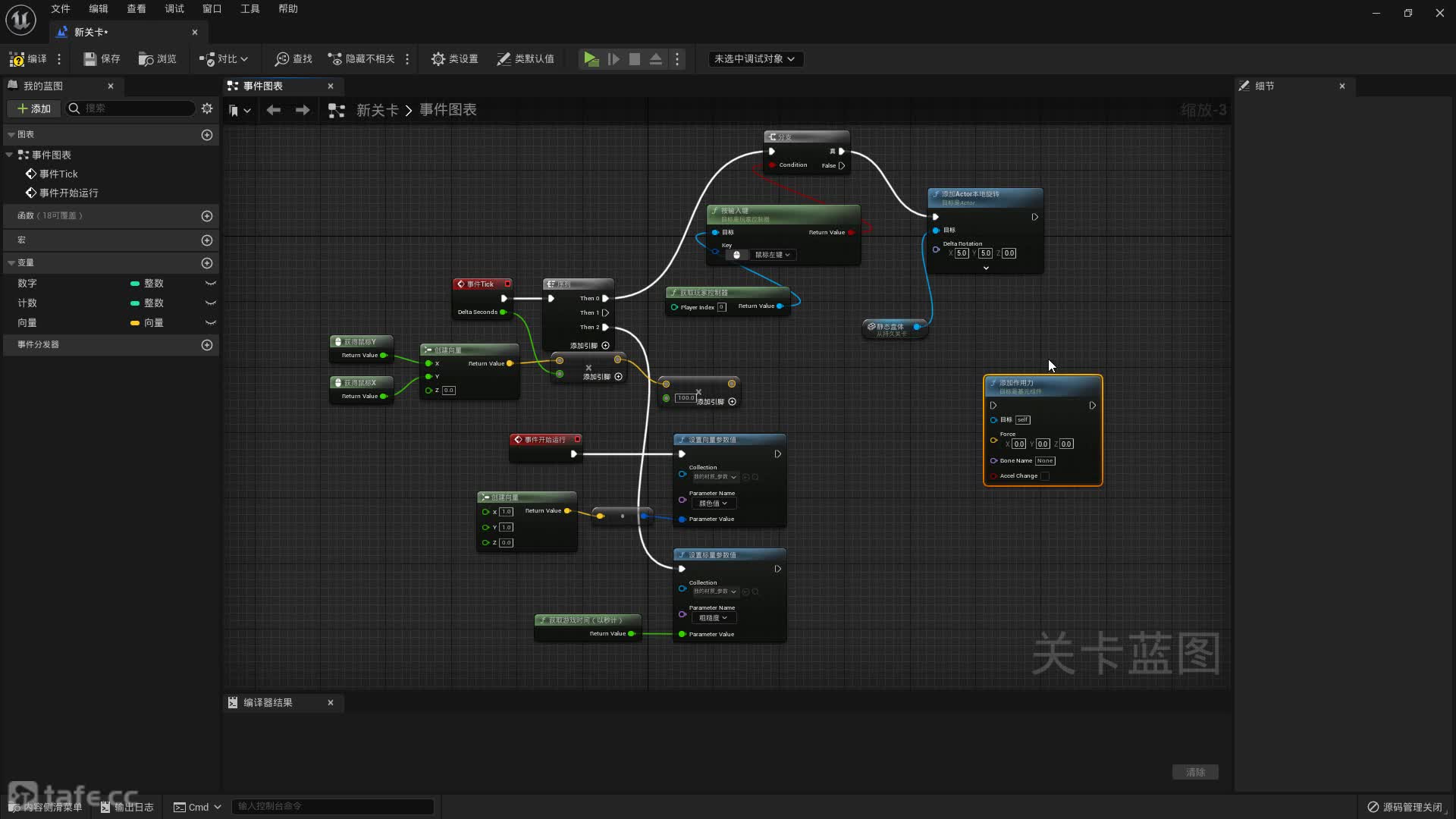The height and width of the screenshot is (819, 1456).
Task: Click the 计数 variable type color pill
Action: coord(135,303)
